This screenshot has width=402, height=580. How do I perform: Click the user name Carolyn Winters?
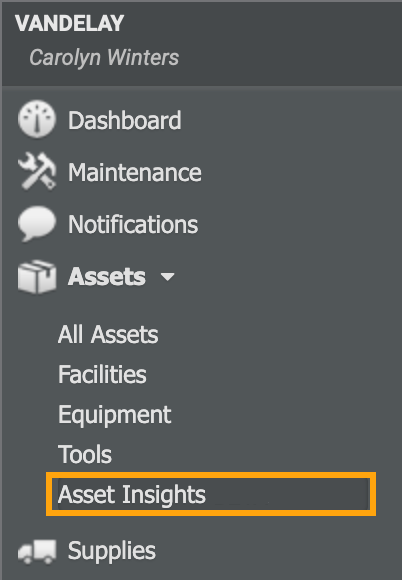click(x=104, y=58)
